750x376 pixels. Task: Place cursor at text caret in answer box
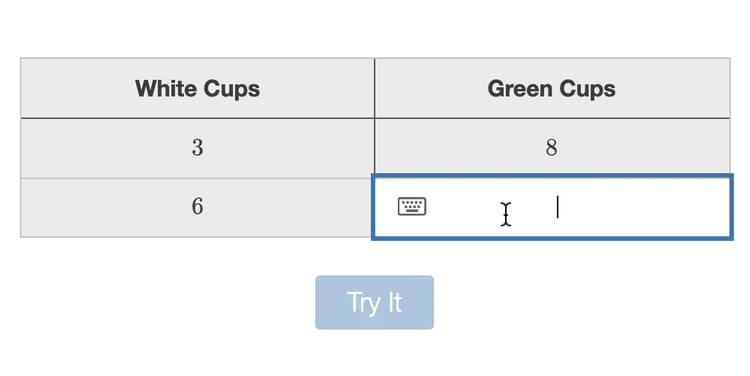point(557,207)
